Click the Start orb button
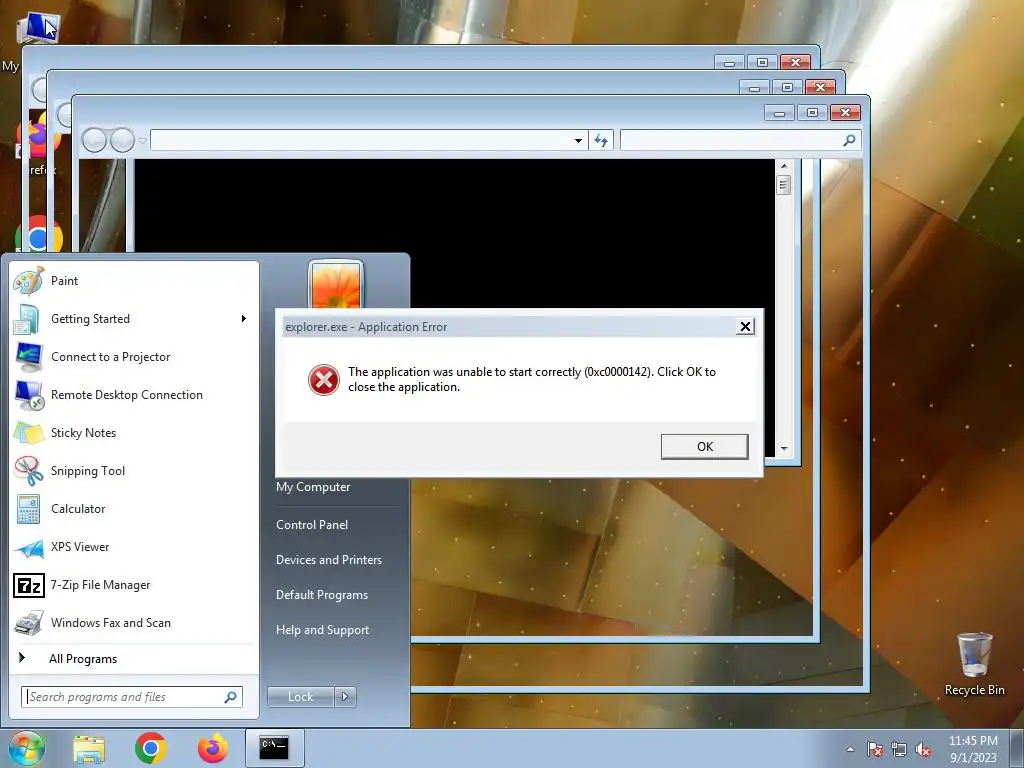 (26, 748)
